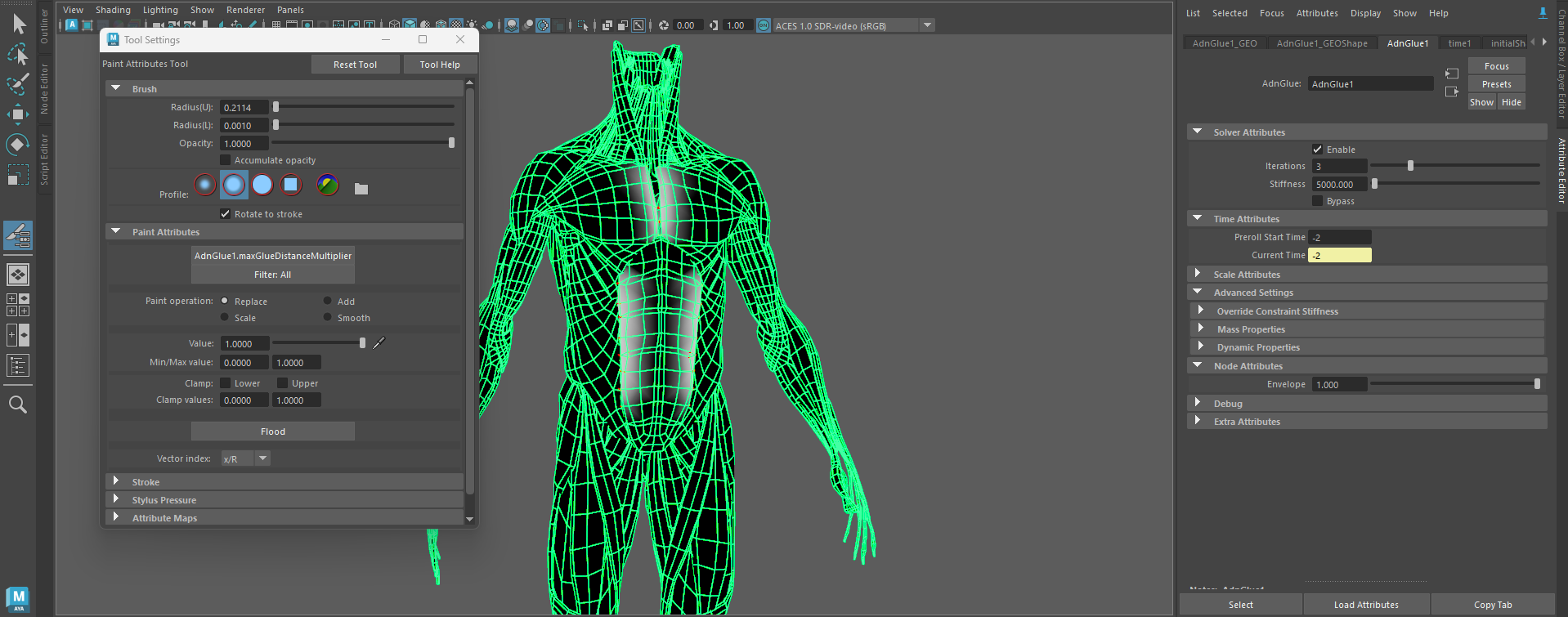1568x617 pixels.
Task: Switch to the AdnGlue1_GEOShape tab
Action: point(1321,43)
